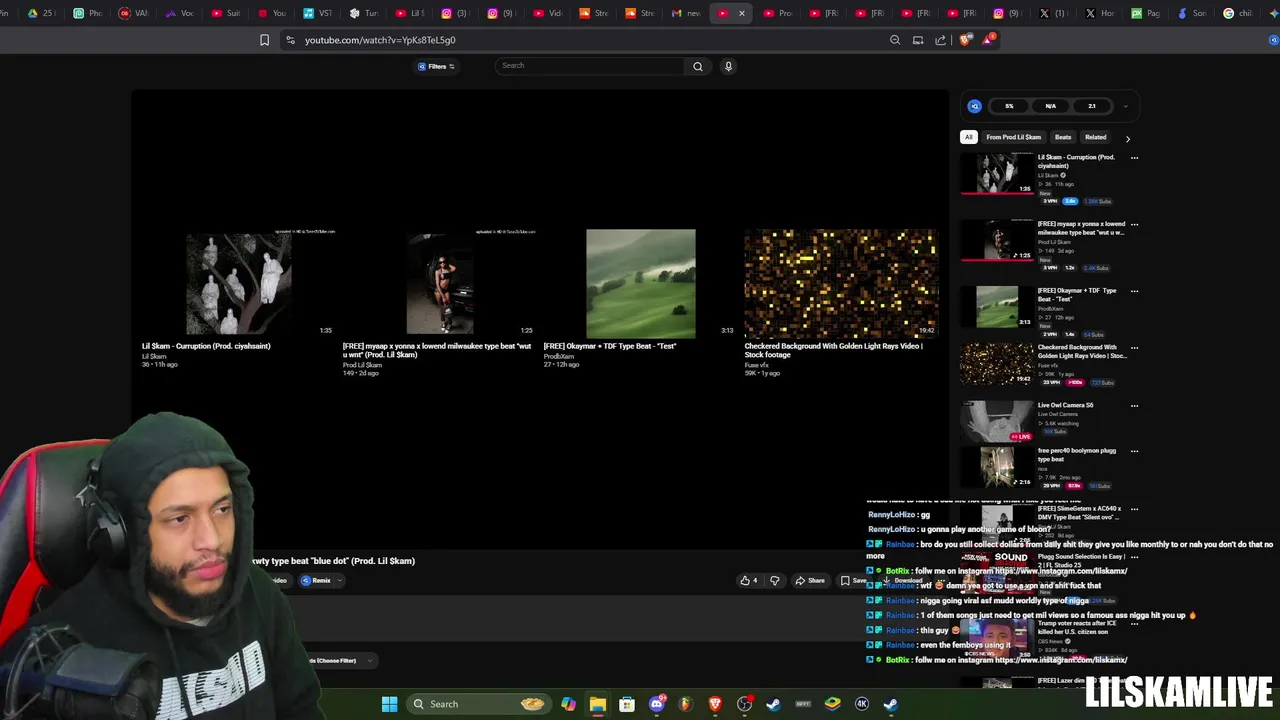Open Lil $kam Curruption endscreen video thumbnail

pos(239,284)
